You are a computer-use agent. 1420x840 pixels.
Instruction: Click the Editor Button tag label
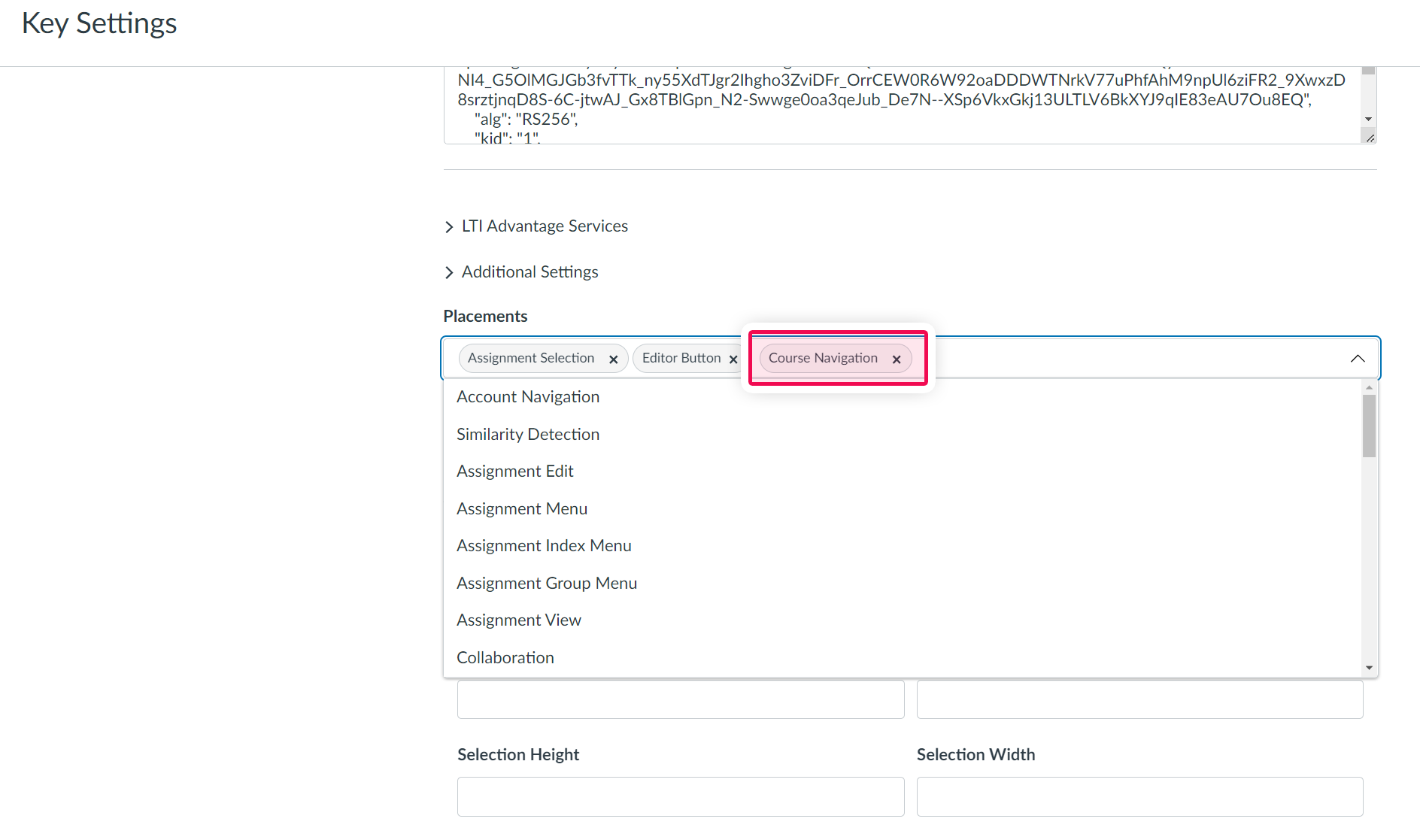tap(681, 358)
